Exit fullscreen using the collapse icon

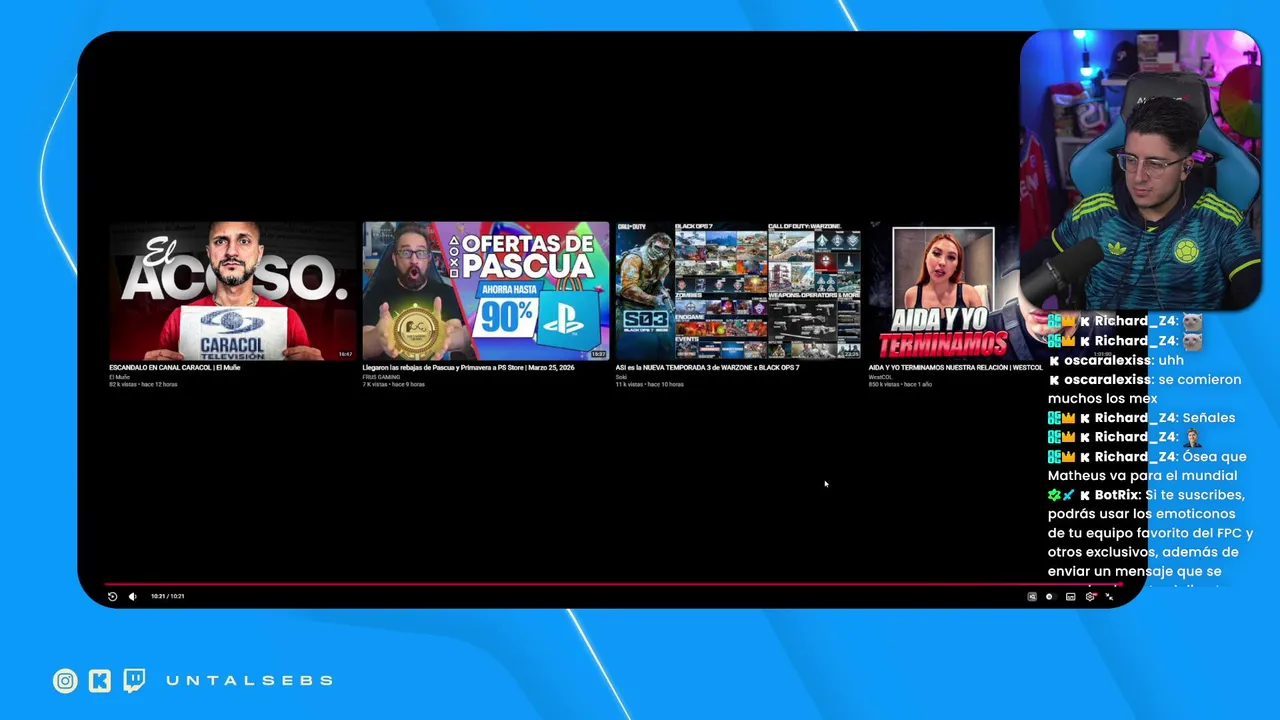(x=1109, y=596)
